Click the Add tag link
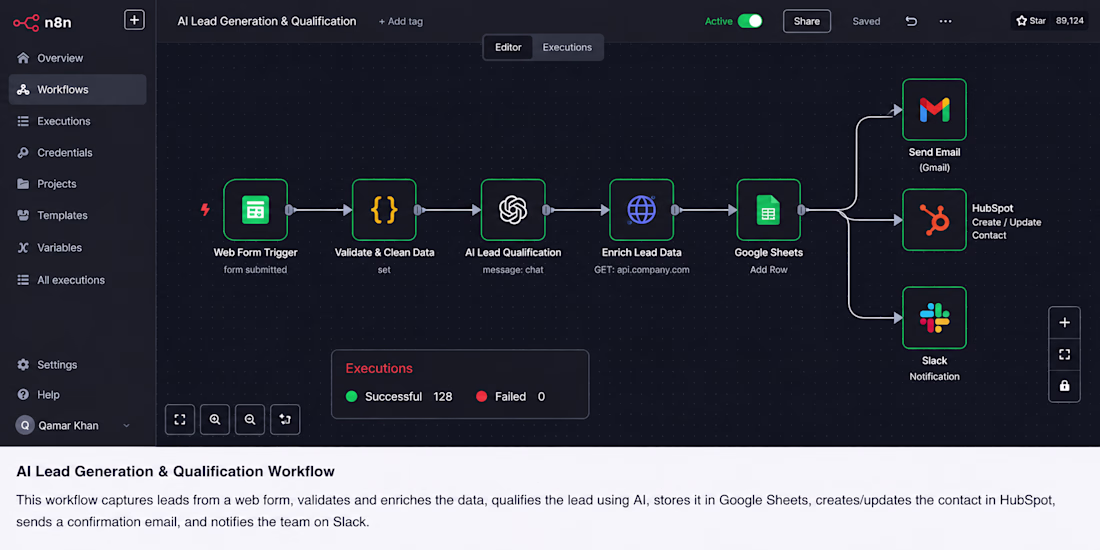This screenshot has height=550, width=1100. [x=401, y=21]
